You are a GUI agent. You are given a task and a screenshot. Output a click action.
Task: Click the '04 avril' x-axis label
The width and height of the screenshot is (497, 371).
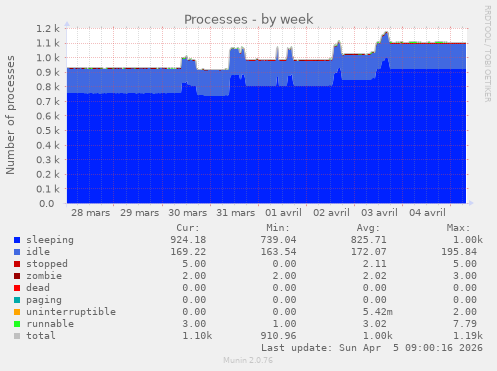point(427,213)
